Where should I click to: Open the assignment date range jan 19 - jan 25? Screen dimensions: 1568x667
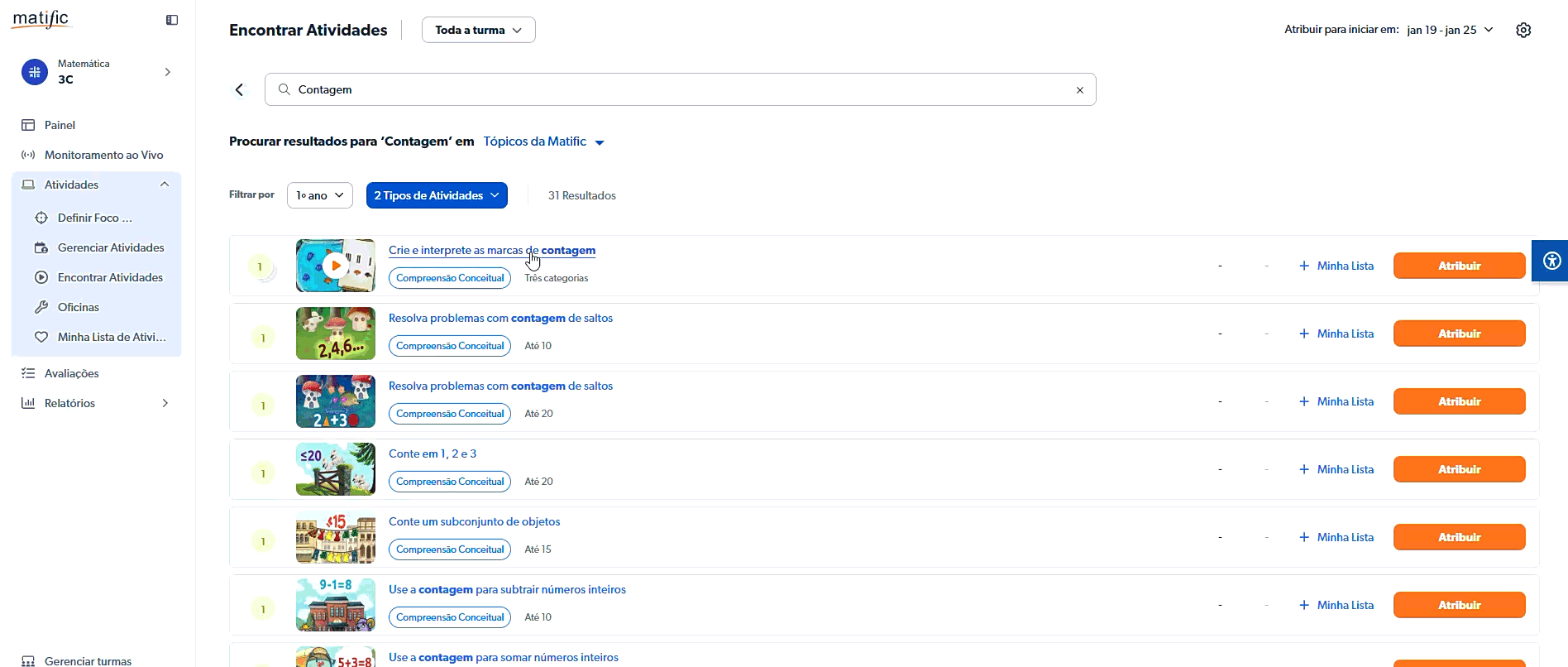coord(1449,30)
